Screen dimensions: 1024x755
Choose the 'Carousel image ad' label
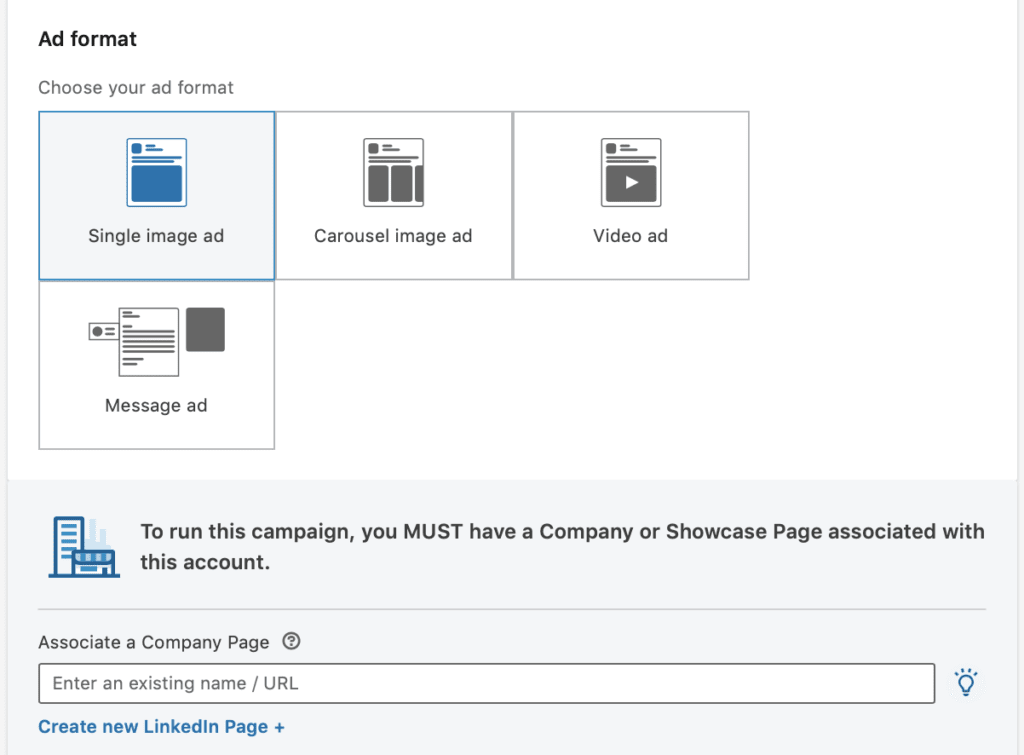[x=393, y=236]
